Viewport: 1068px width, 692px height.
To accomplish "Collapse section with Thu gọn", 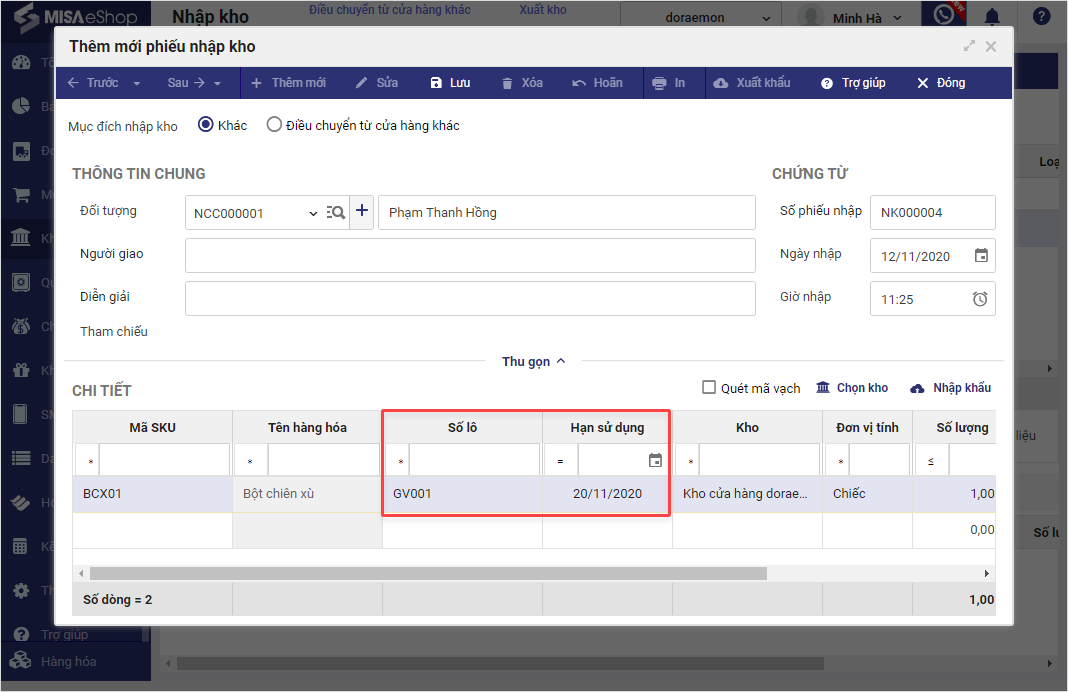I will [534, 361].
